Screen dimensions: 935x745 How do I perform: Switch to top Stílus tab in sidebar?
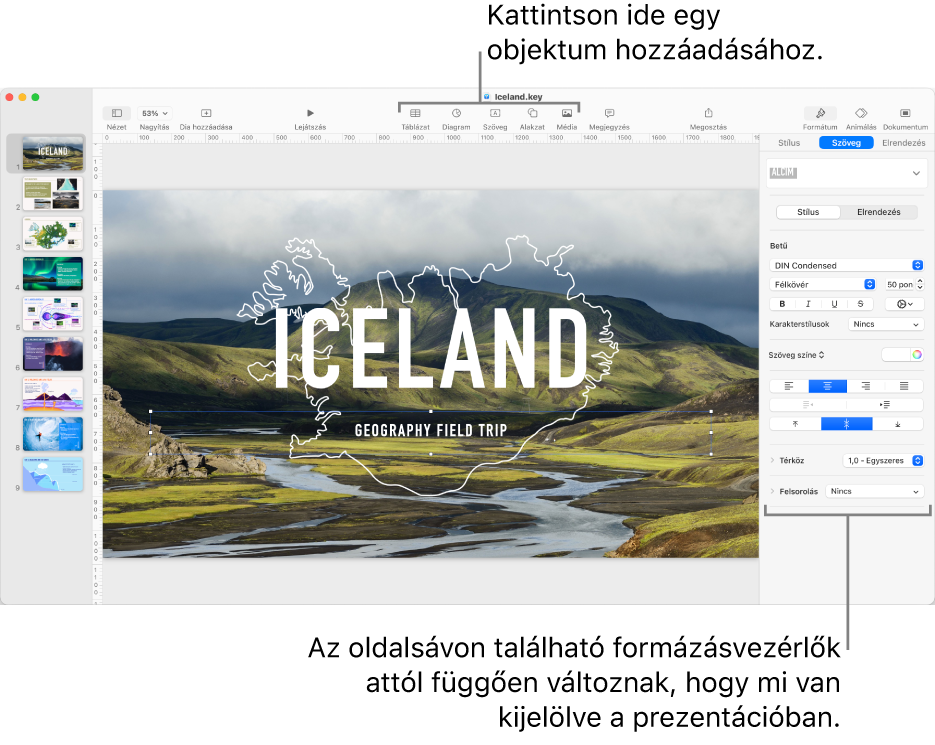(x=789, y=143)
